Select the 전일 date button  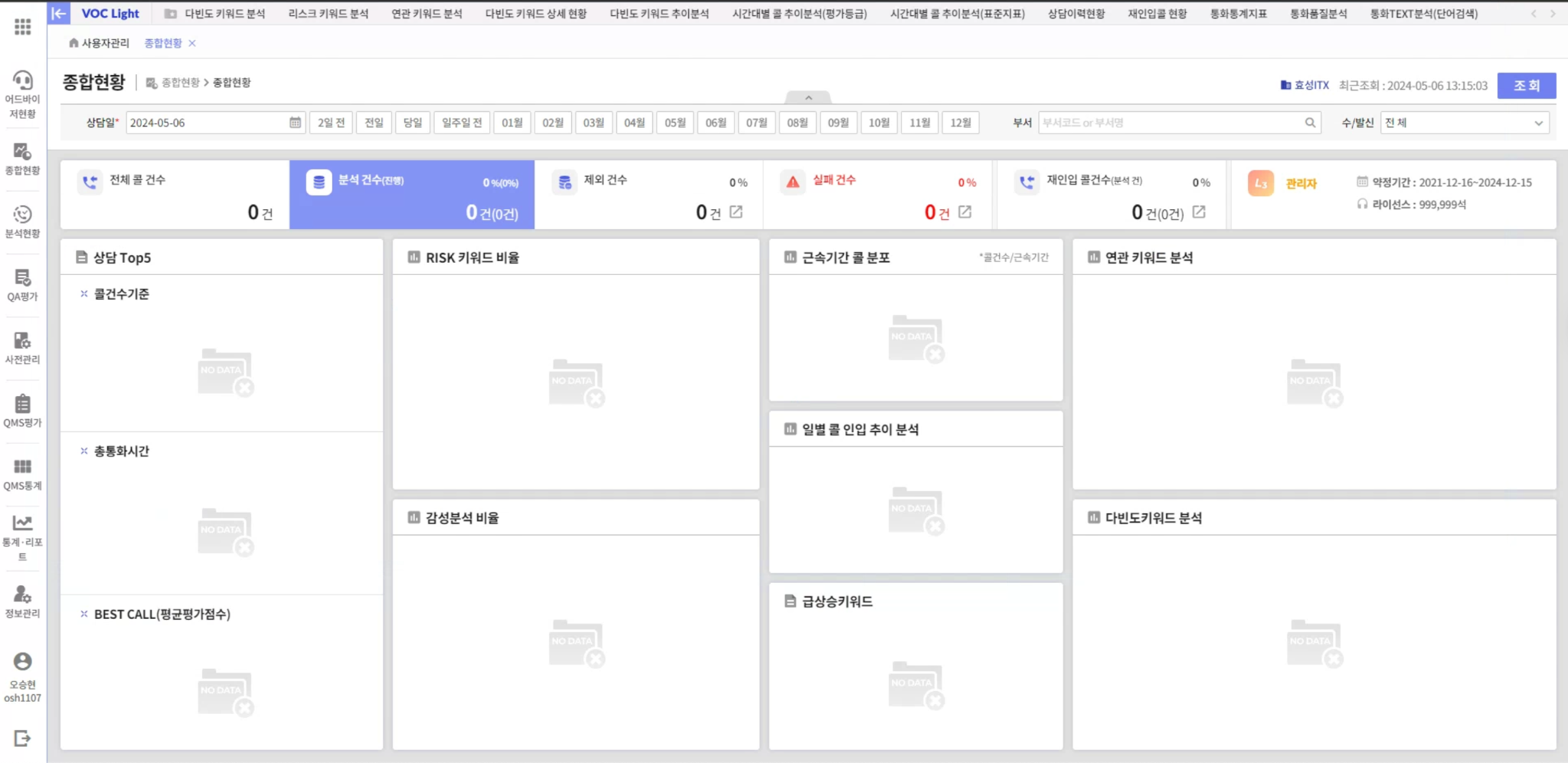[x=374, y=123]
